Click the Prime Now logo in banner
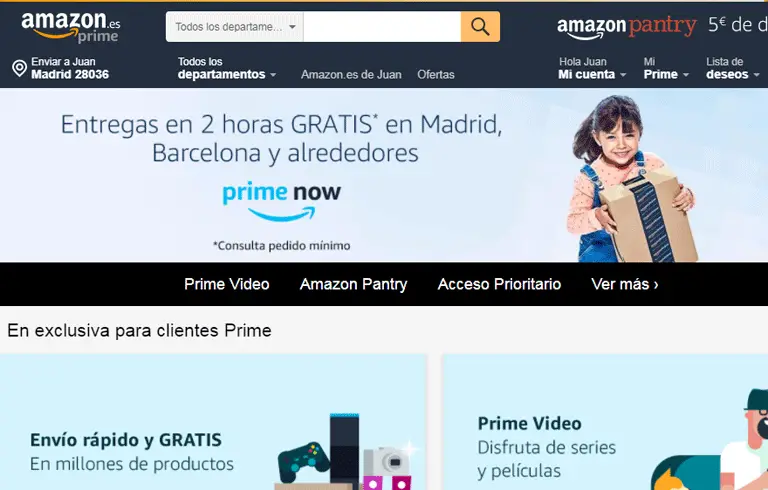 (282, 201)
